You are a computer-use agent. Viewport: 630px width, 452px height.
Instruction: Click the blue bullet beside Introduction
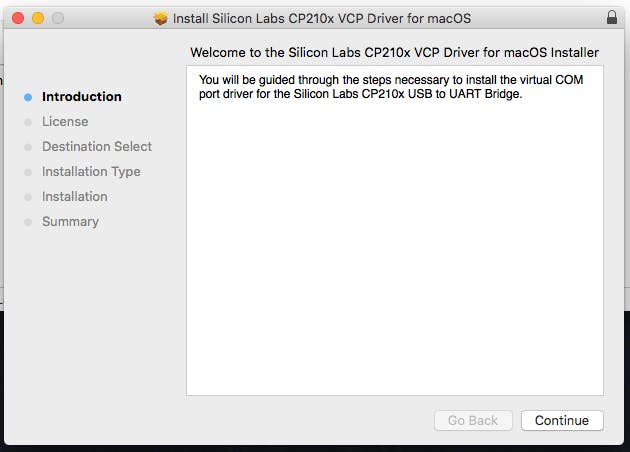pyautogui.click(x=28, y=97)
